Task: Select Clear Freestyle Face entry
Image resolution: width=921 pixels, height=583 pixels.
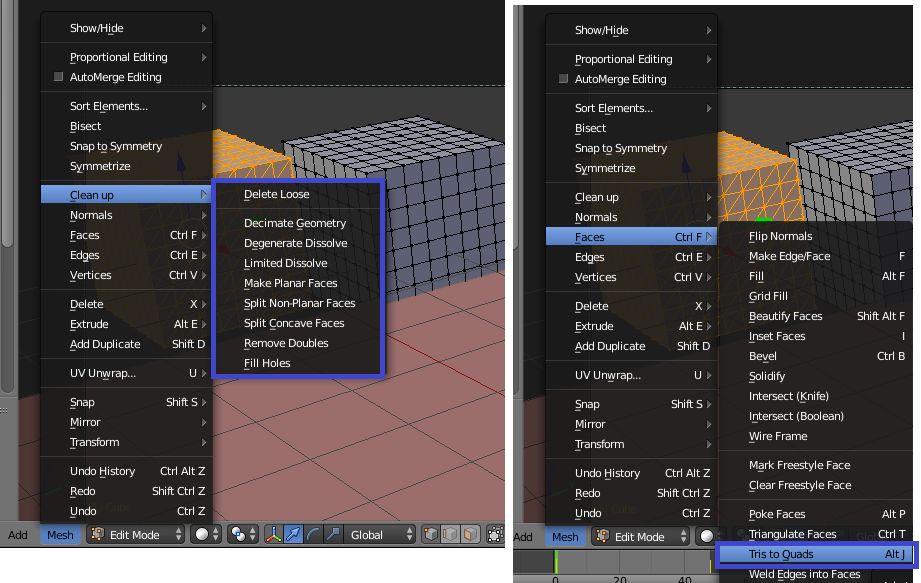Action: tap(816, 485)
